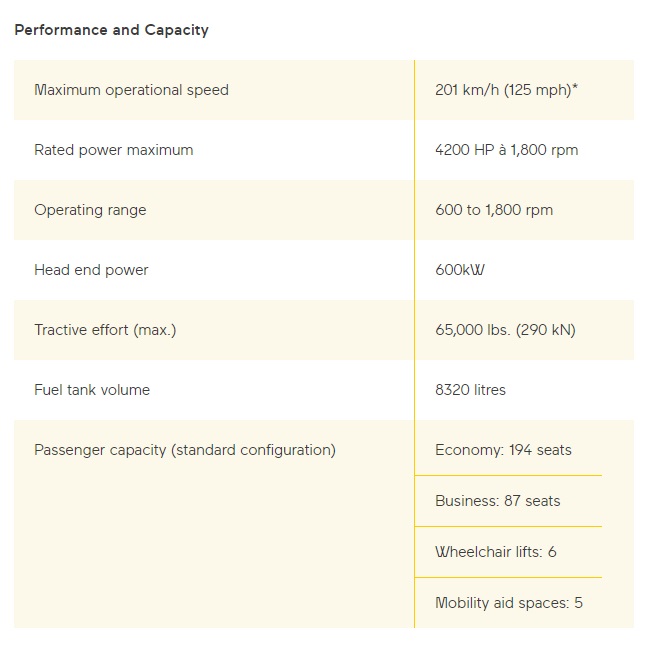The height and width of the screenshot is (645, 653).
Task: Click the Wheelchair lifts: 6 entry
Action: [496, 552]
